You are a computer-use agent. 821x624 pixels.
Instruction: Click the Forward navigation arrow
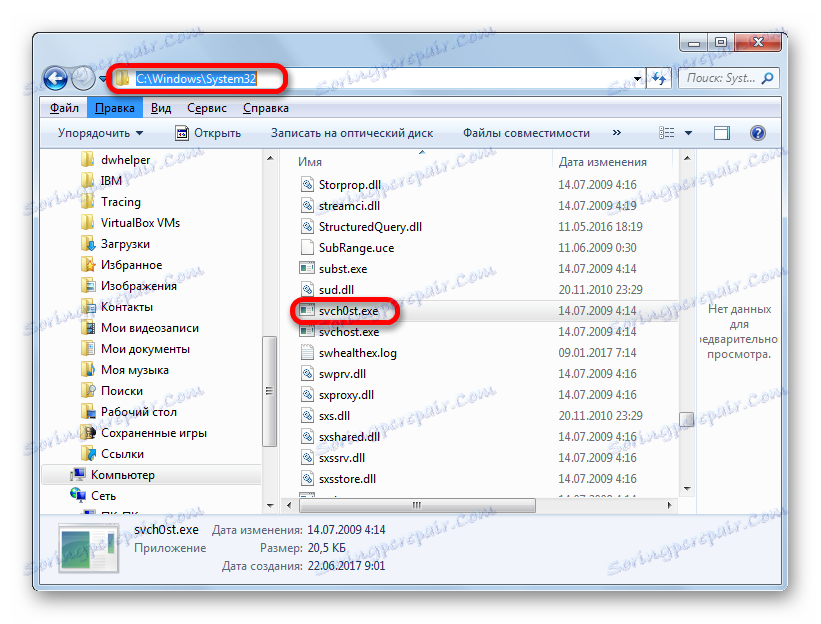82,79
